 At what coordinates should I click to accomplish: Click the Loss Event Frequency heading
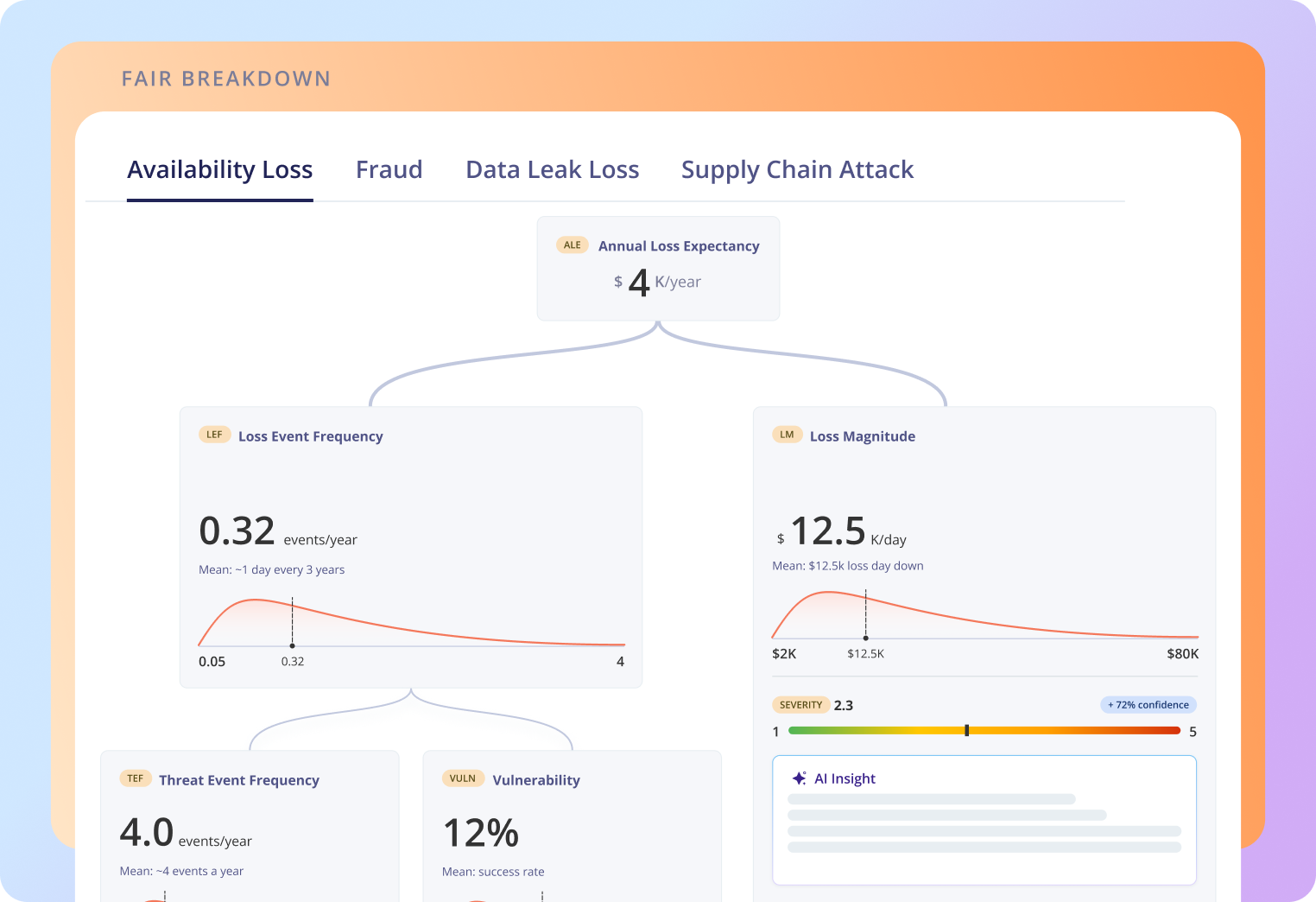311,436
